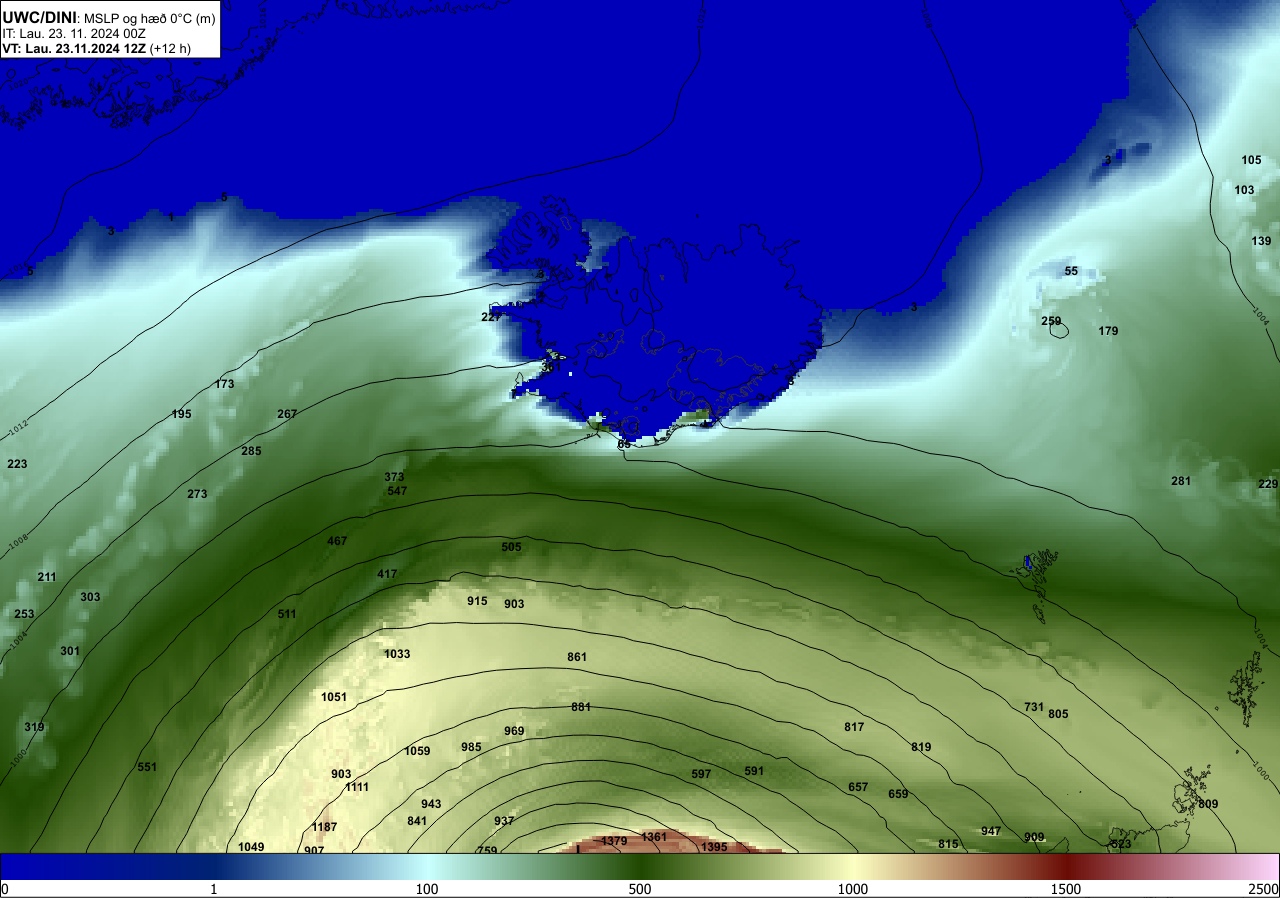Click the map value '943'
Viewport: 1280px width, 898px height.
431,804
